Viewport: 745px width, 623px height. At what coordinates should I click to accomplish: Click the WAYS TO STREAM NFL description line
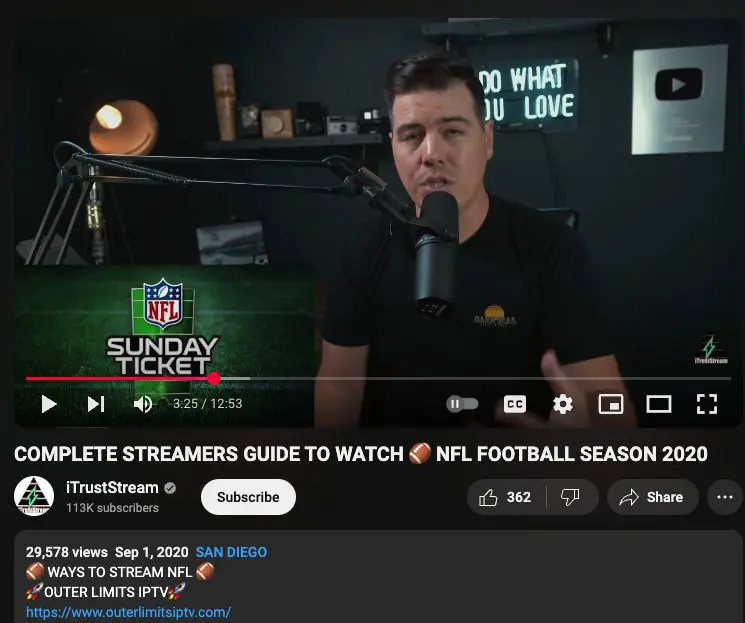120,572
